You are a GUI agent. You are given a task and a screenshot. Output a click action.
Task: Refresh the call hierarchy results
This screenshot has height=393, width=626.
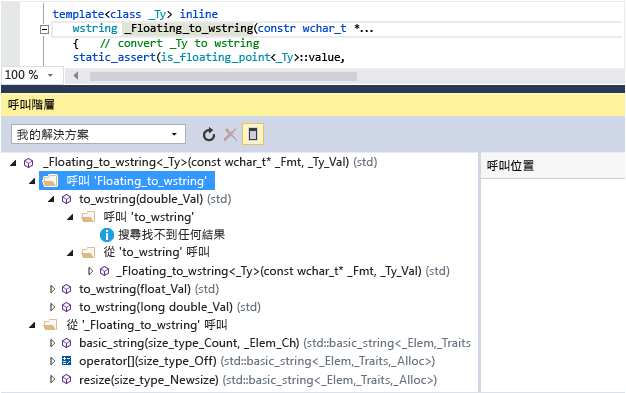(x=209, y=135)
